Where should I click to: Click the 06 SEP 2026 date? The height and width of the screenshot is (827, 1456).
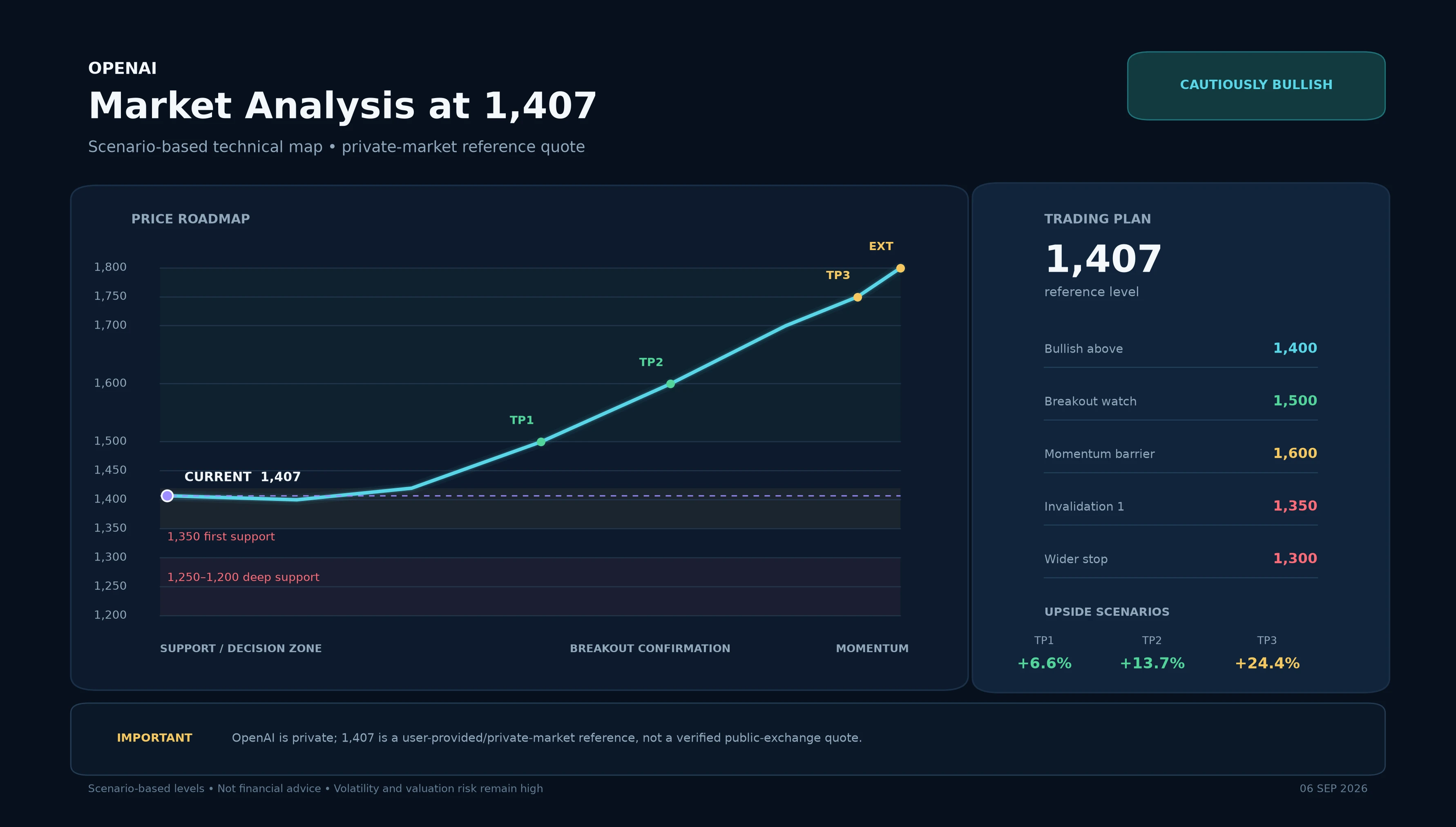(1333, 788)
